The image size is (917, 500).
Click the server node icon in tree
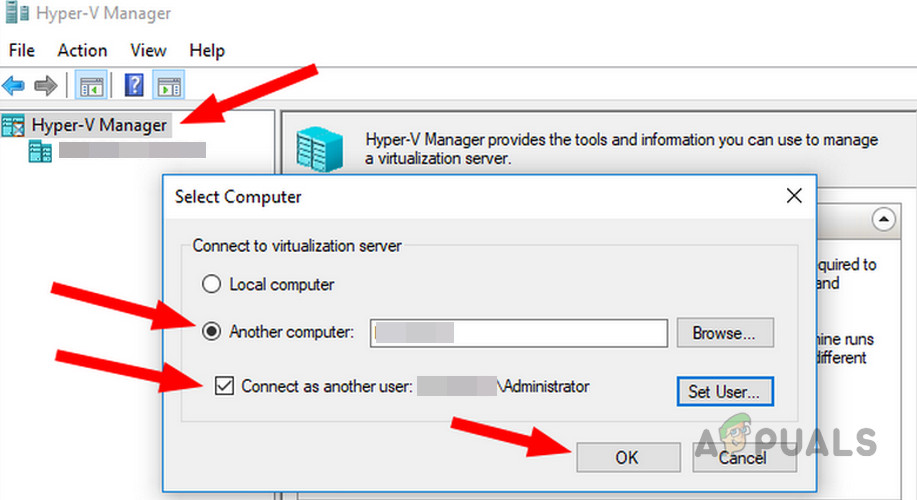[x=40, y=151]
